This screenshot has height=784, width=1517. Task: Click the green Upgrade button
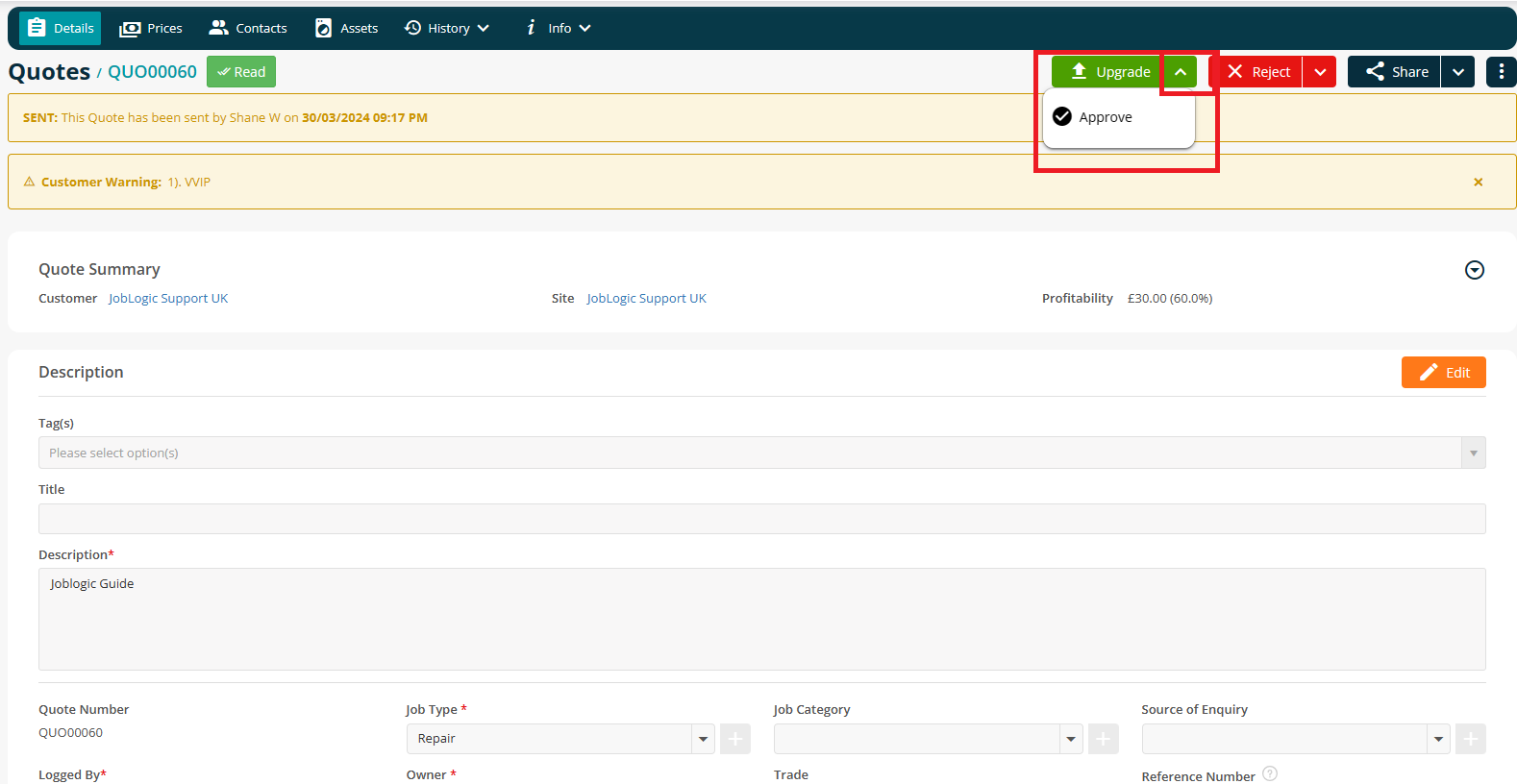[x=1107, y=72]
